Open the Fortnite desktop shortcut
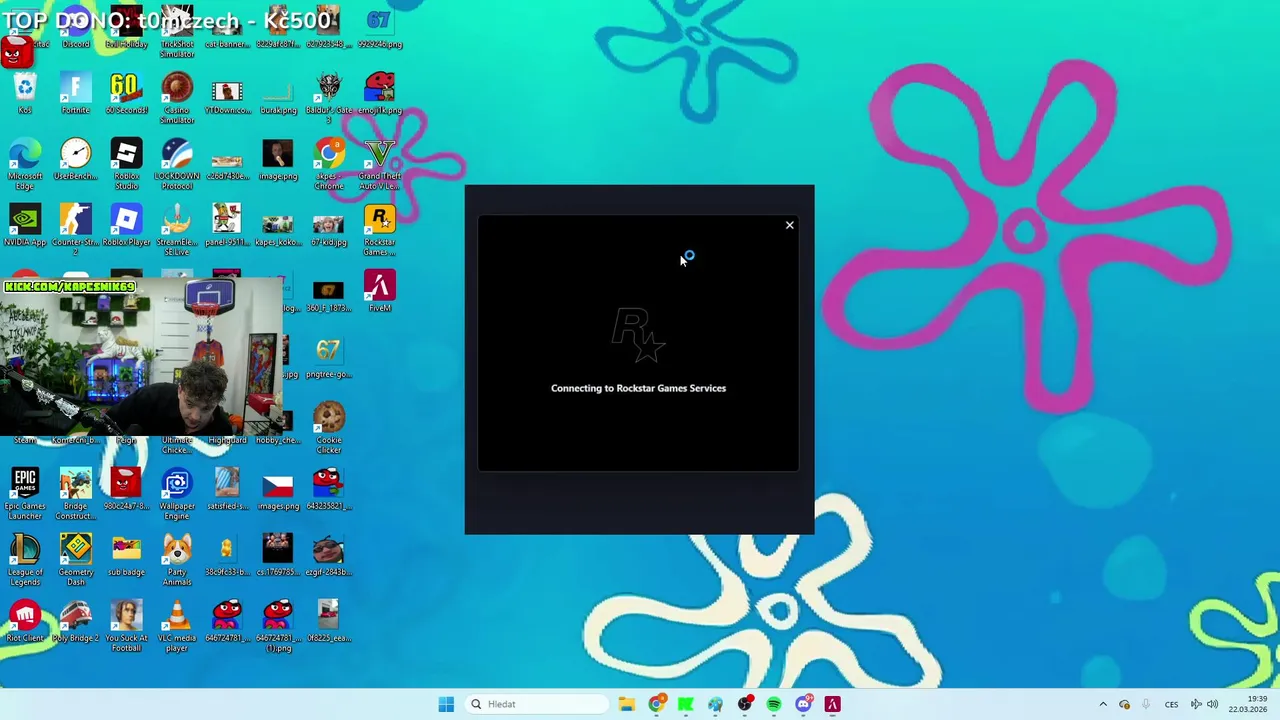This screenshot has height=720, width=1280. click(75, 93)
